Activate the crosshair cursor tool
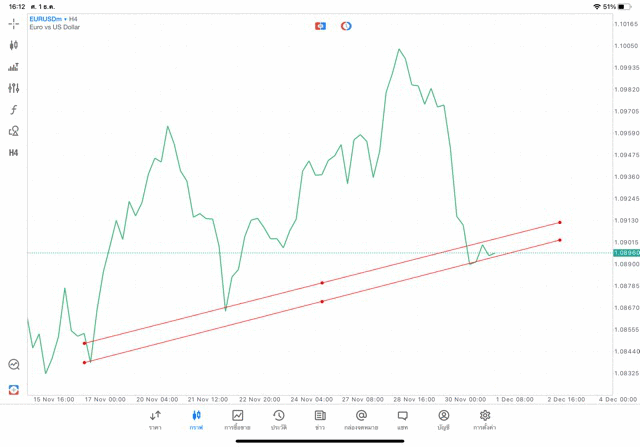Image resolution: width=640 pixels, height=447 pixels. [13, 23]
